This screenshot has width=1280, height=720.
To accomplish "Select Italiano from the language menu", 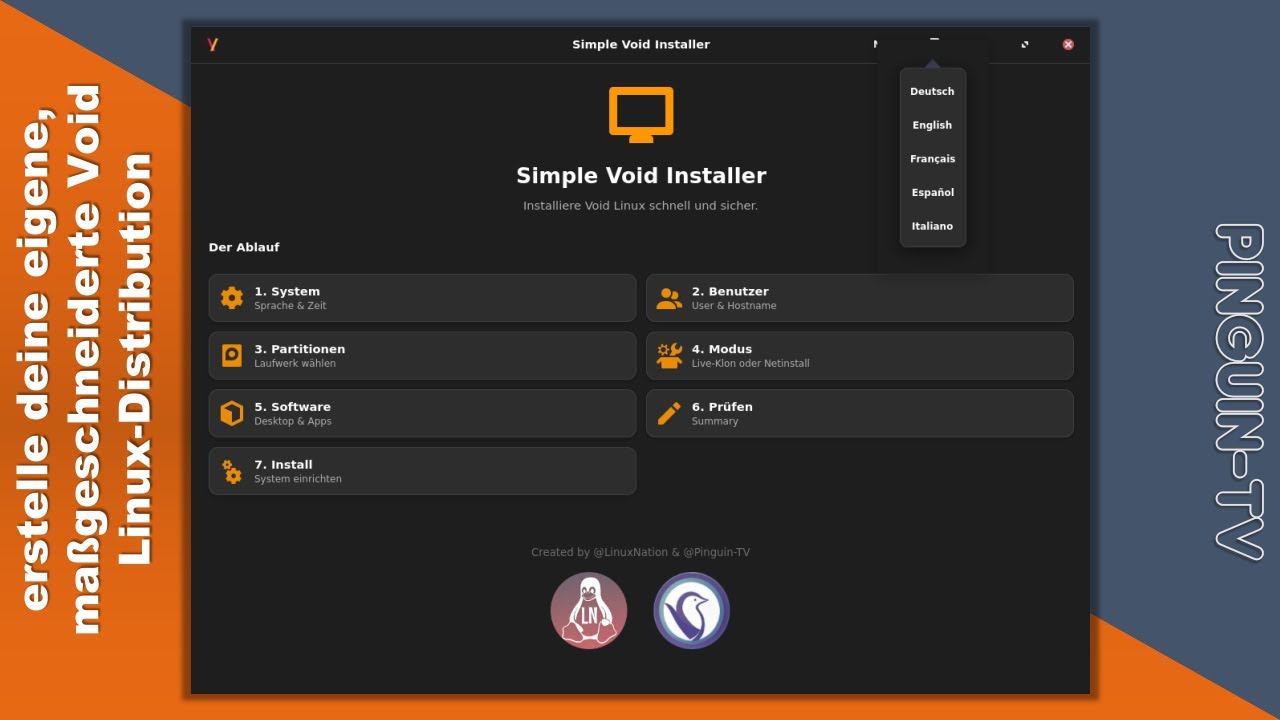I will 932,226.
